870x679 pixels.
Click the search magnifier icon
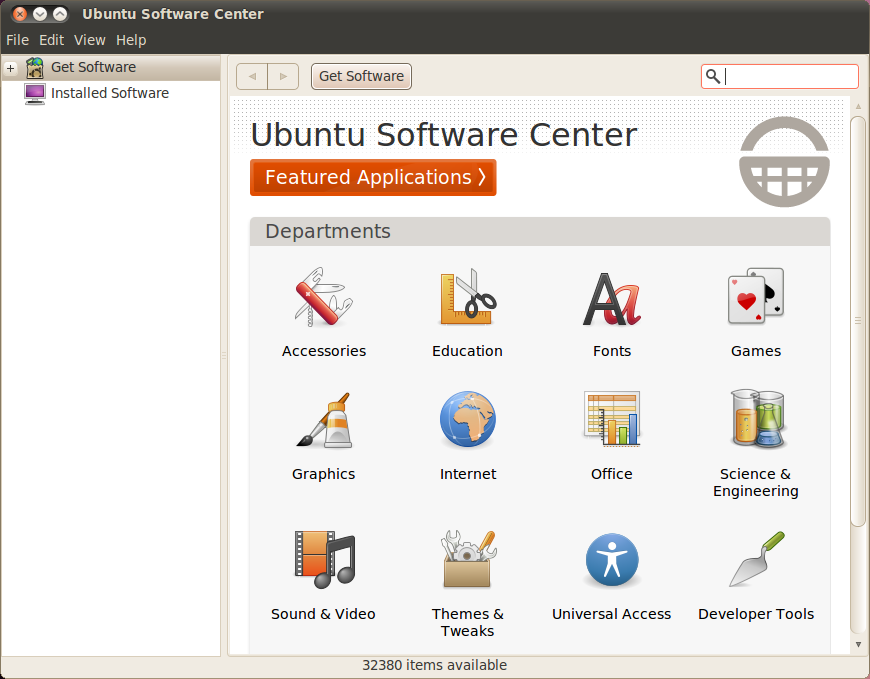(713, 76)
